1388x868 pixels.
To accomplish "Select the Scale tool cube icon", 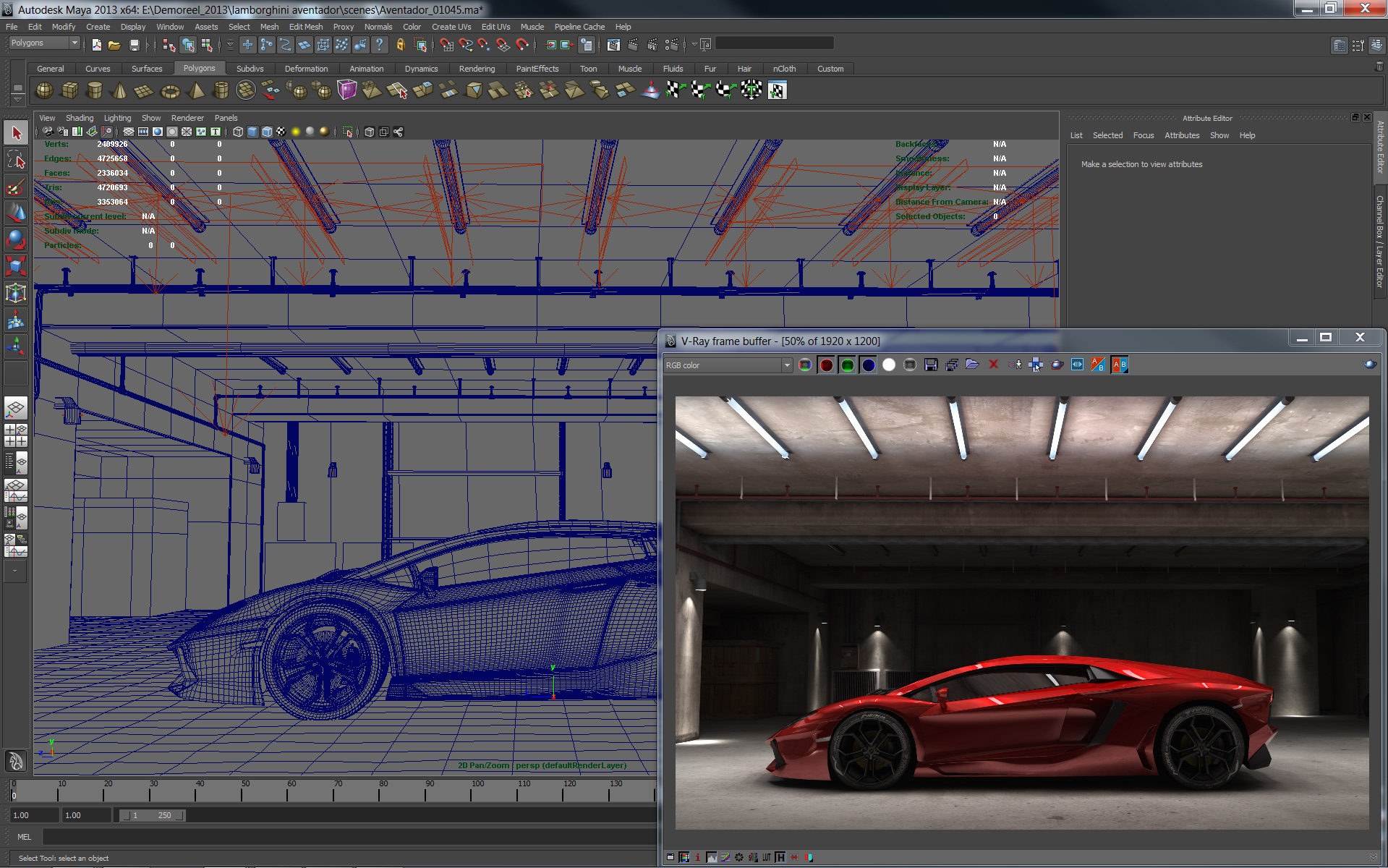I will point(16,265).
